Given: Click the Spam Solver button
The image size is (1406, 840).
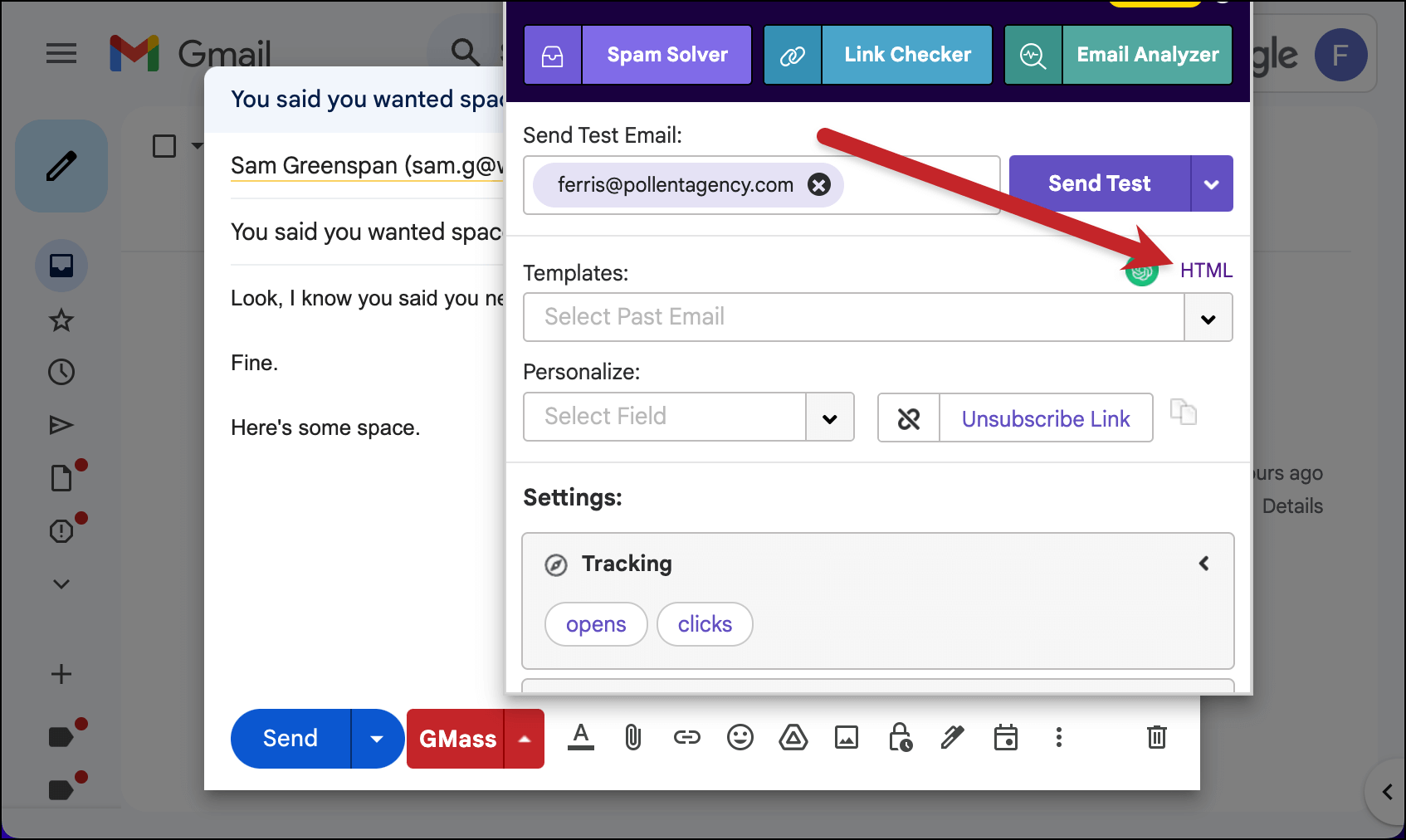Looking at the screenshot, I should click(667, 55).
